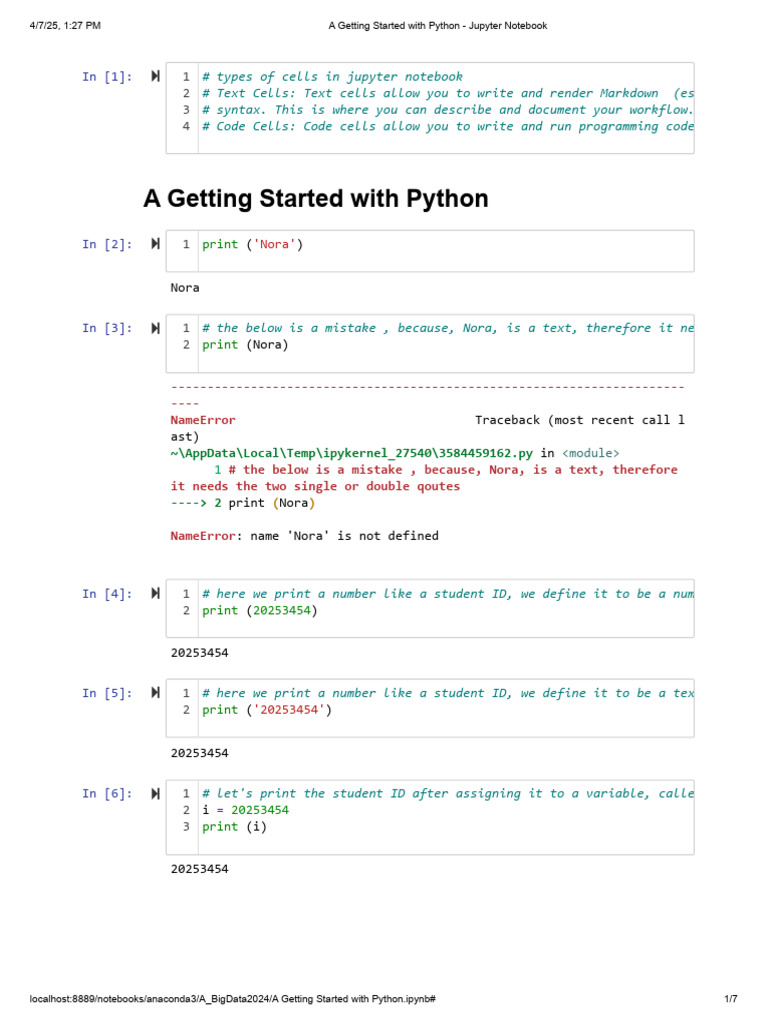
Task: Run cell In [4] using its run icon
Action: [x=155, y=593]
